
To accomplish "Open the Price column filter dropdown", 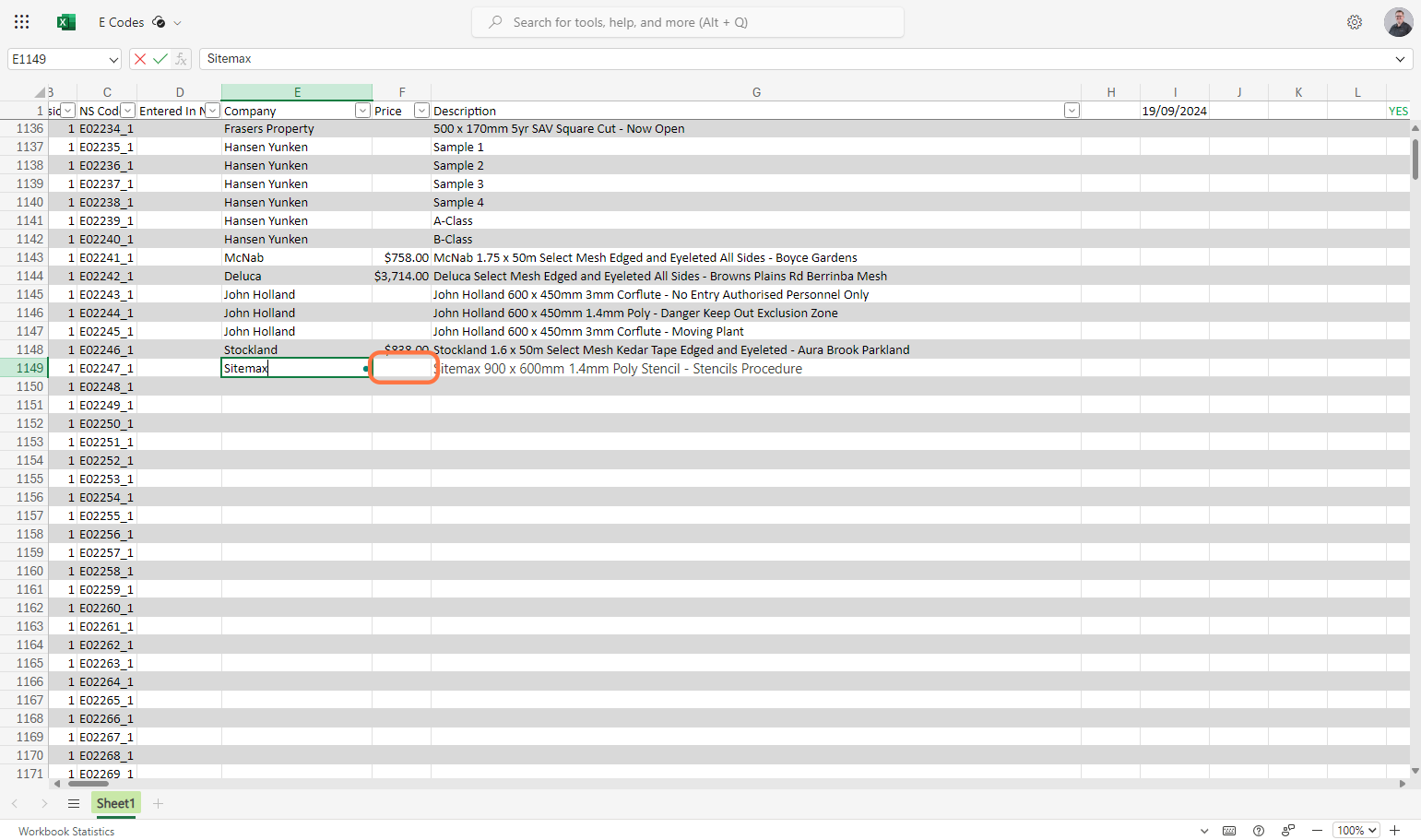I will point(421,111).
